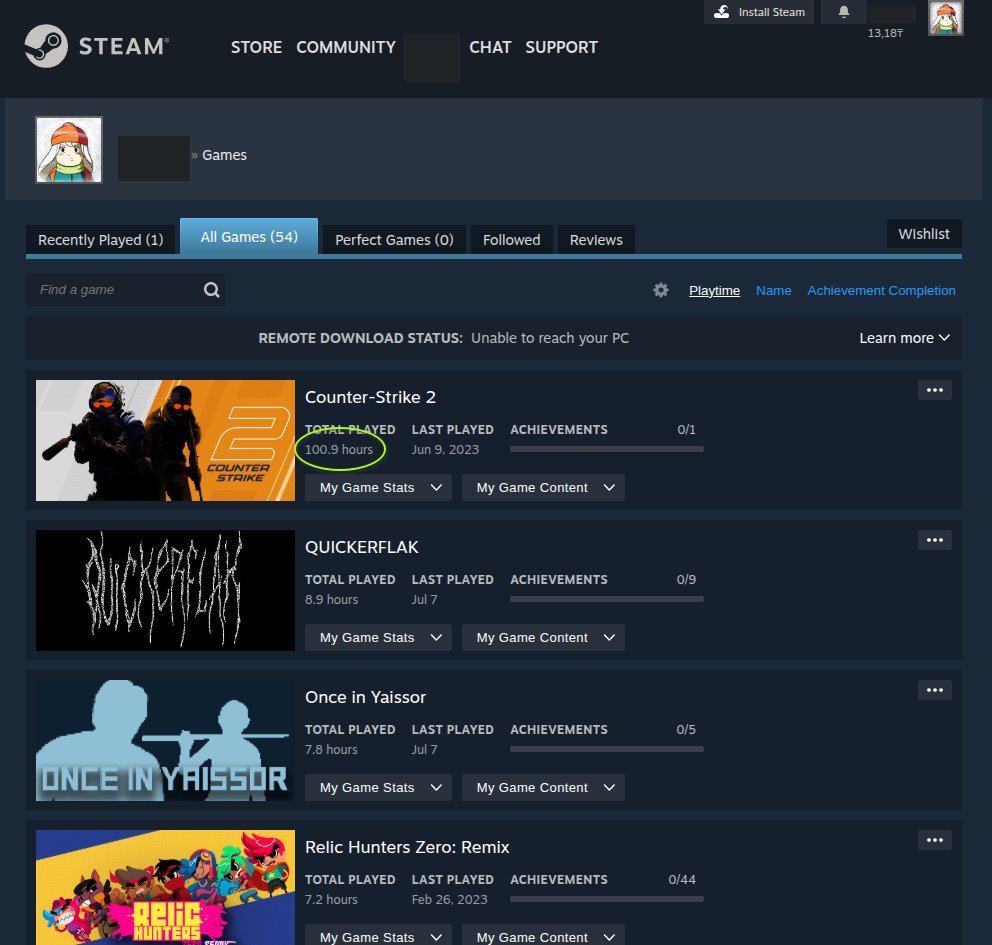Open the Wishlist button
The width and height of the screenshot is (992, 945).
923,233
